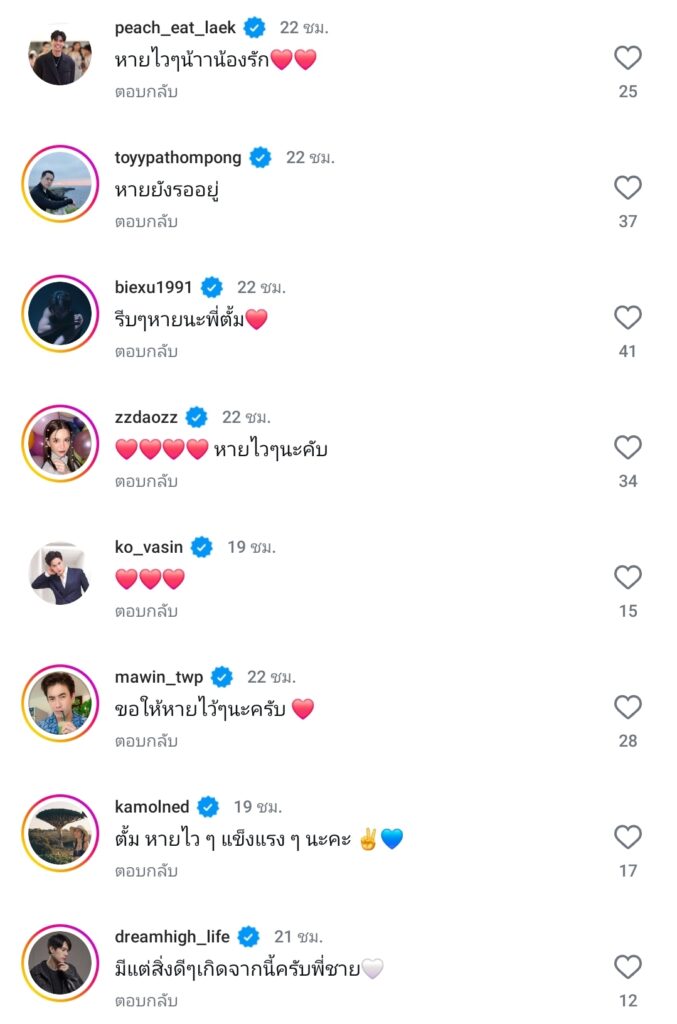This screenshot has height=1024, width=677.
Task: Heart the dreamhigh_life comment
Action: pos(627,967)
